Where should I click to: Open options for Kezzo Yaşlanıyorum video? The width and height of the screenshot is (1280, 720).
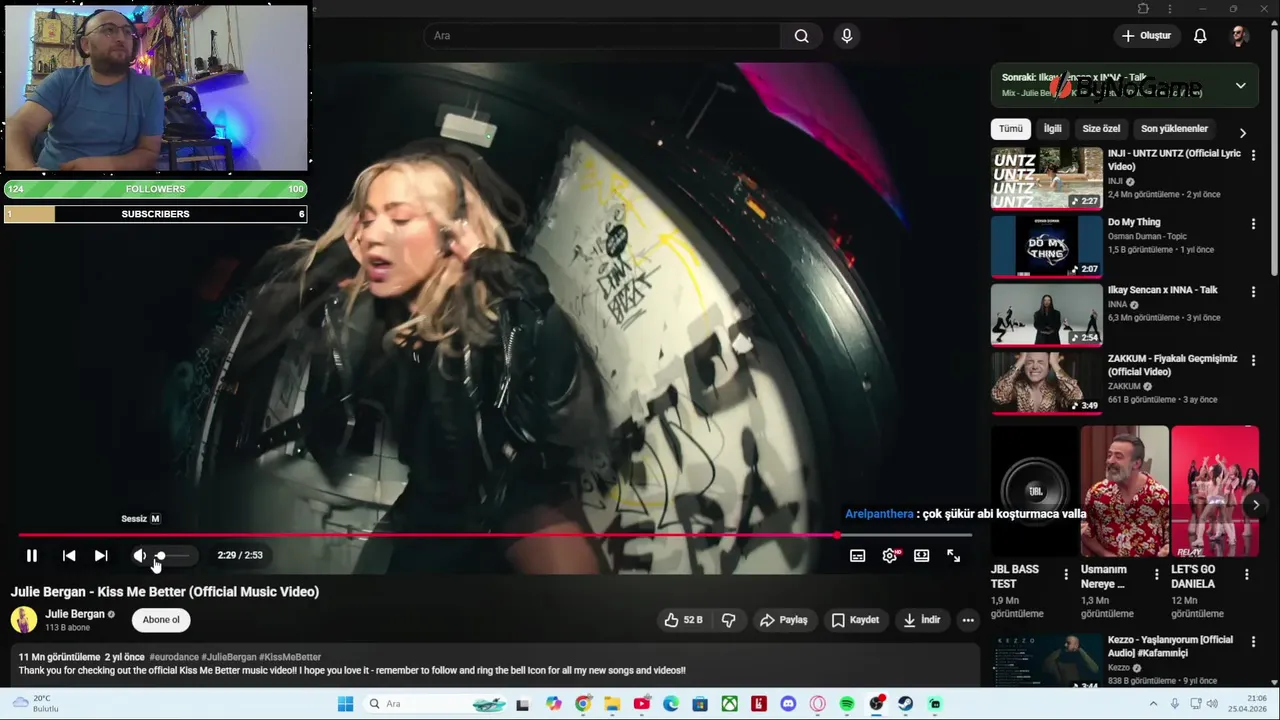point(1253,642)
